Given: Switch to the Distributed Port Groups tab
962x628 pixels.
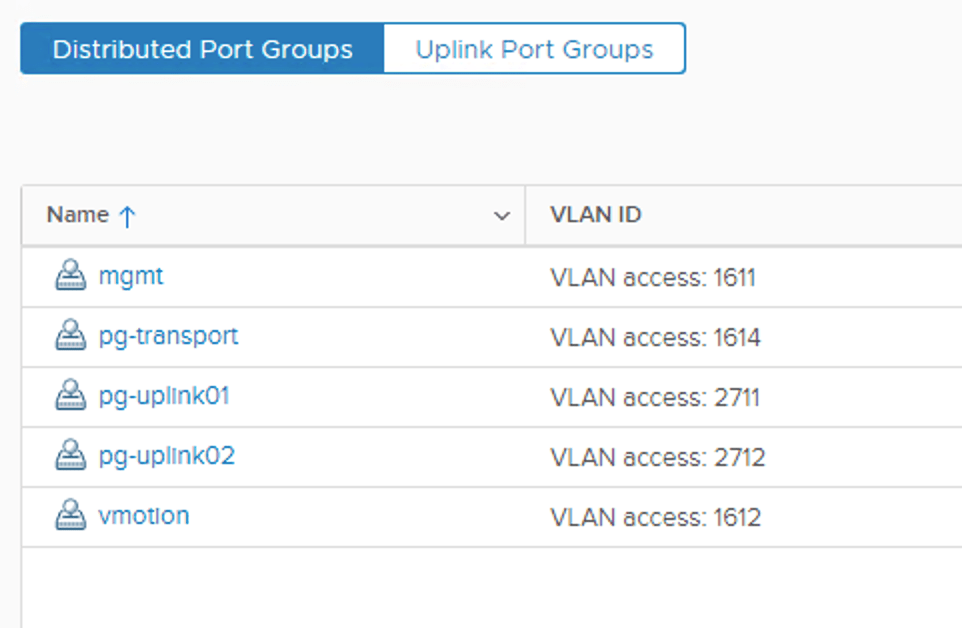Looking at the screenshot, I should [x=202, y=49].
